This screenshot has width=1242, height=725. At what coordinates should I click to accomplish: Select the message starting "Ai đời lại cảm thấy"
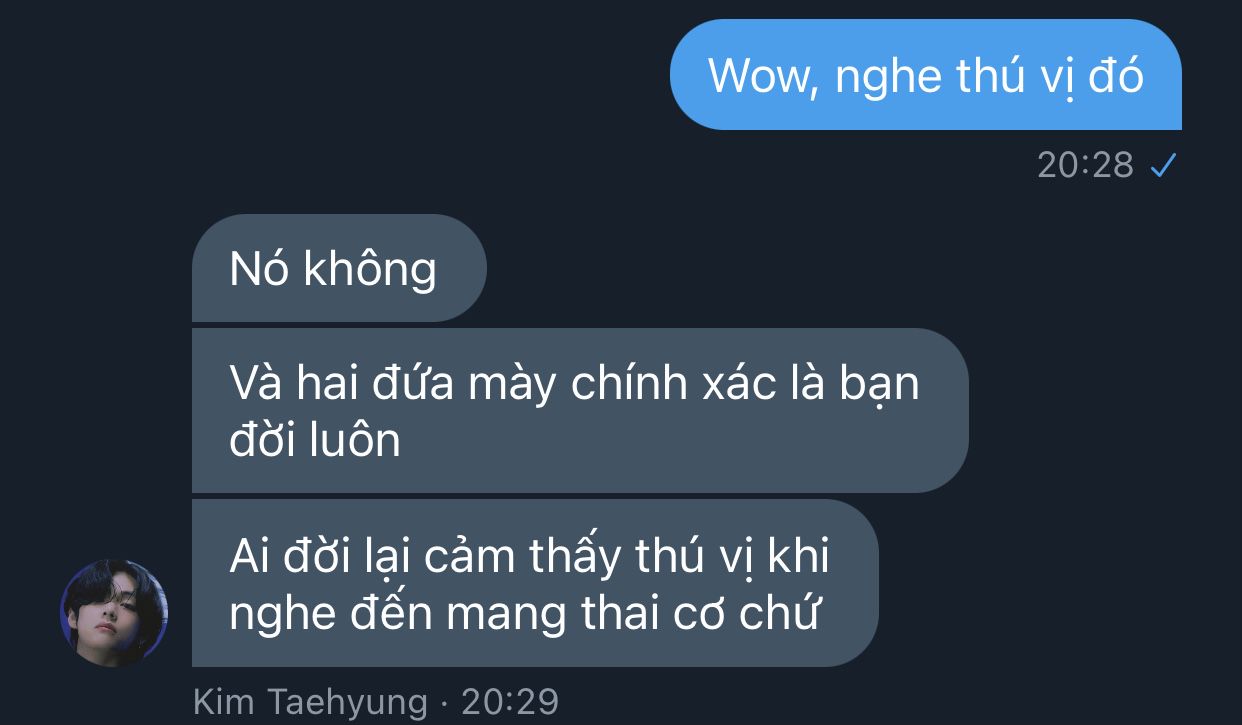tap(535, 583)
